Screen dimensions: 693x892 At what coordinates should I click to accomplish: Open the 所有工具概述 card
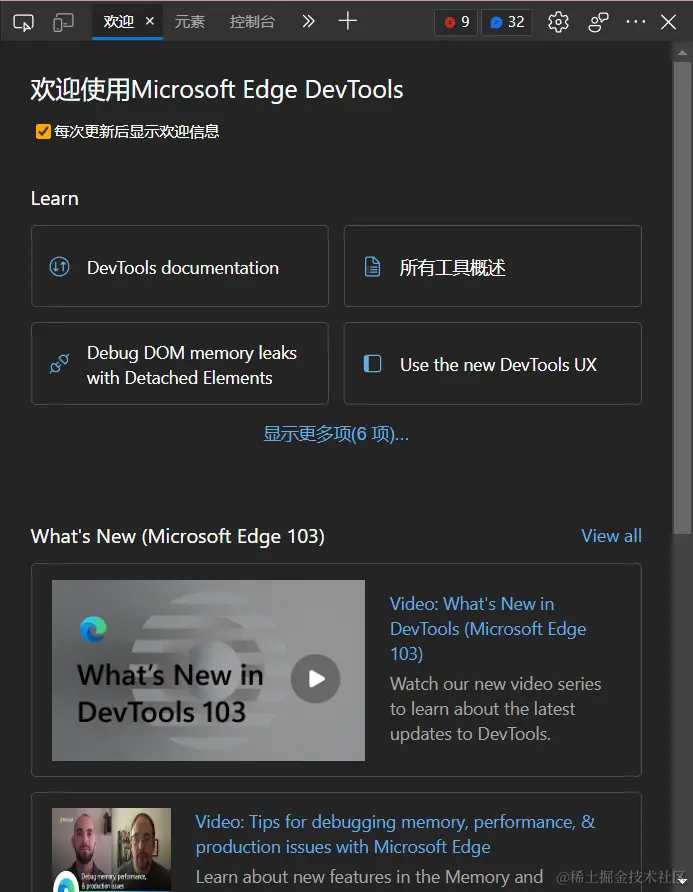pyautogui.click(x=492, y=266)
